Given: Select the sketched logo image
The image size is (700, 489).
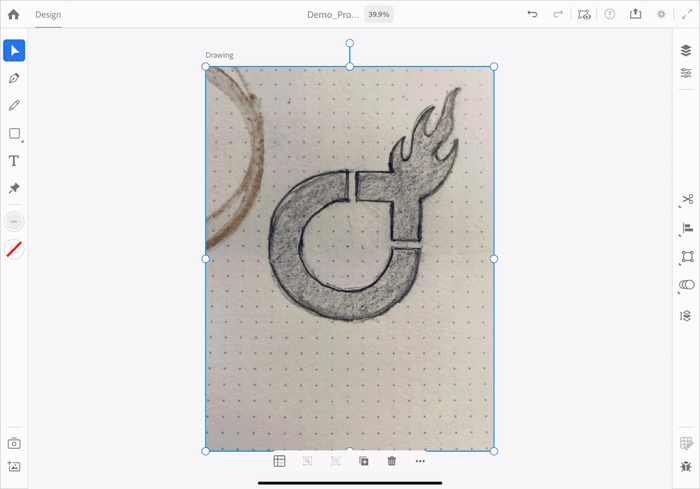Looking at the screenshot, I should (x=350, y=259).
